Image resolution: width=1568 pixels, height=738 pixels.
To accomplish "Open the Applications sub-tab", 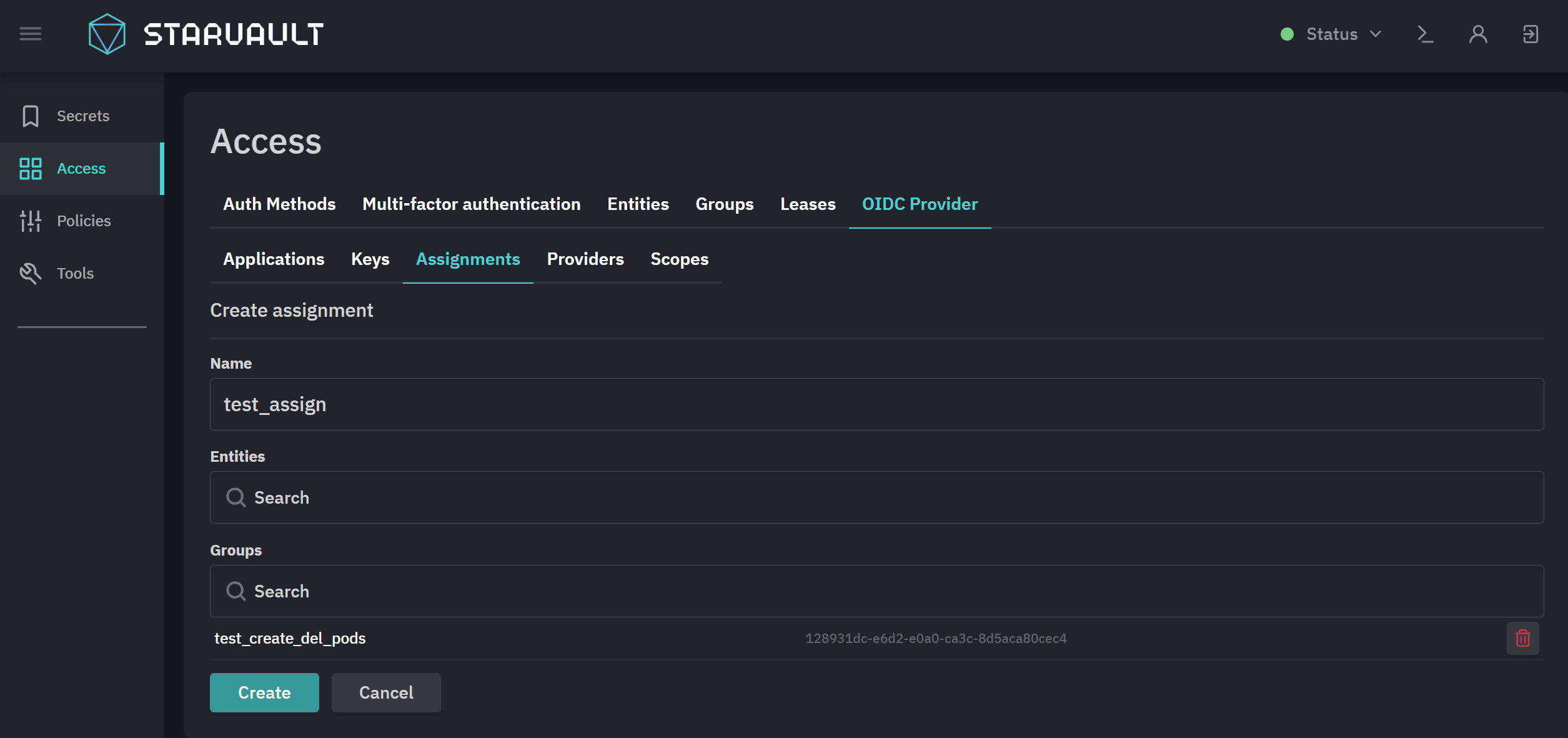I will 274,259.
